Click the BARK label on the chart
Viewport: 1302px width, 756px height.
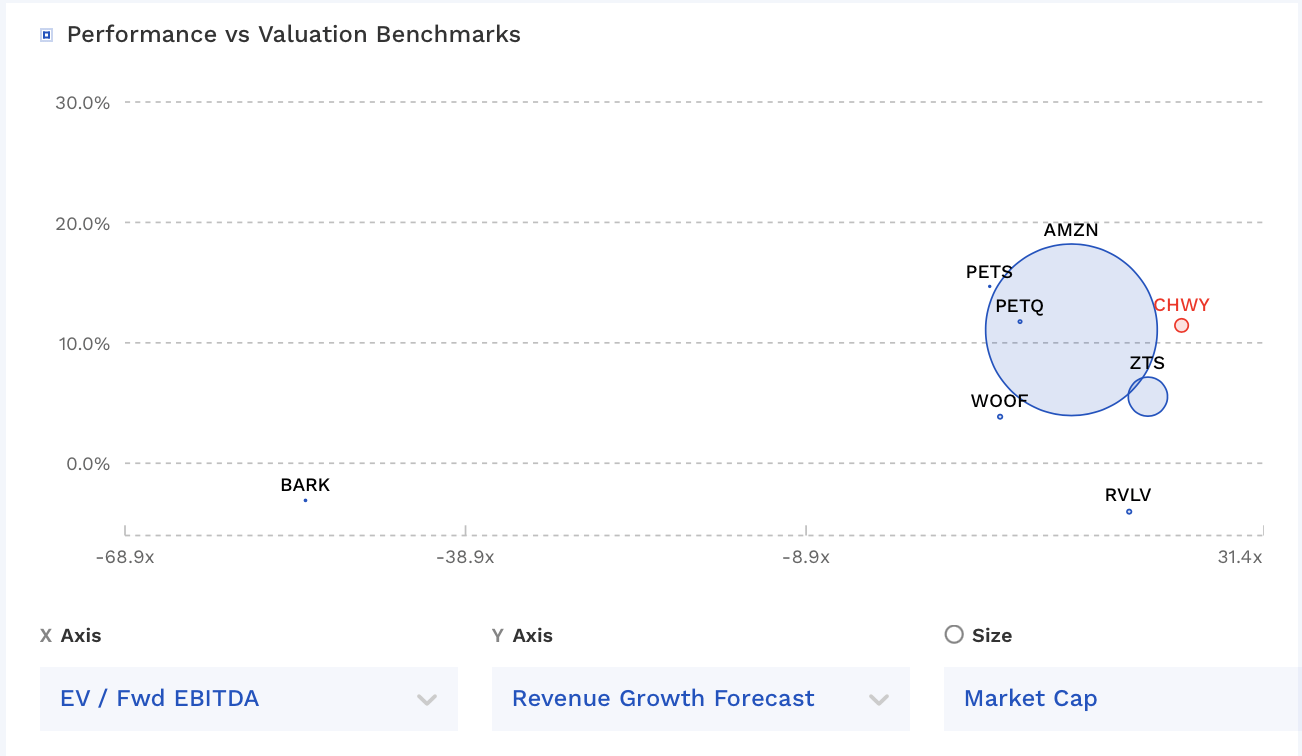click(305, 485)
